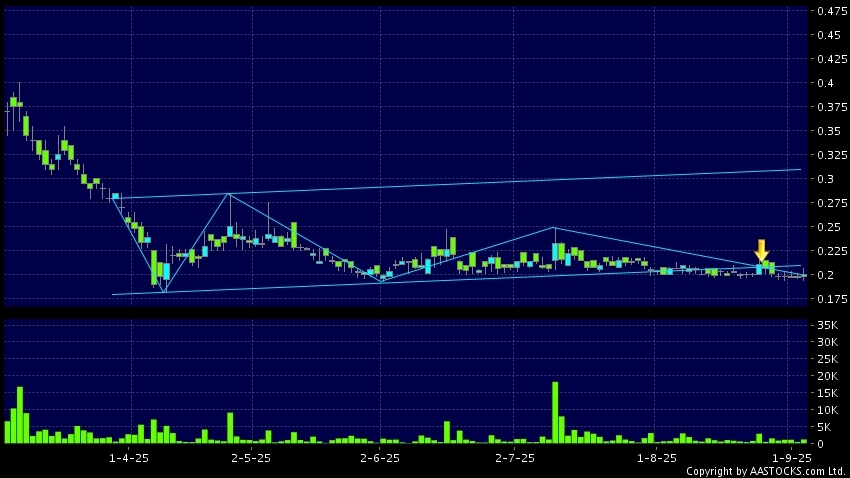Click the 1-4-25 date label

pos(128,458)
